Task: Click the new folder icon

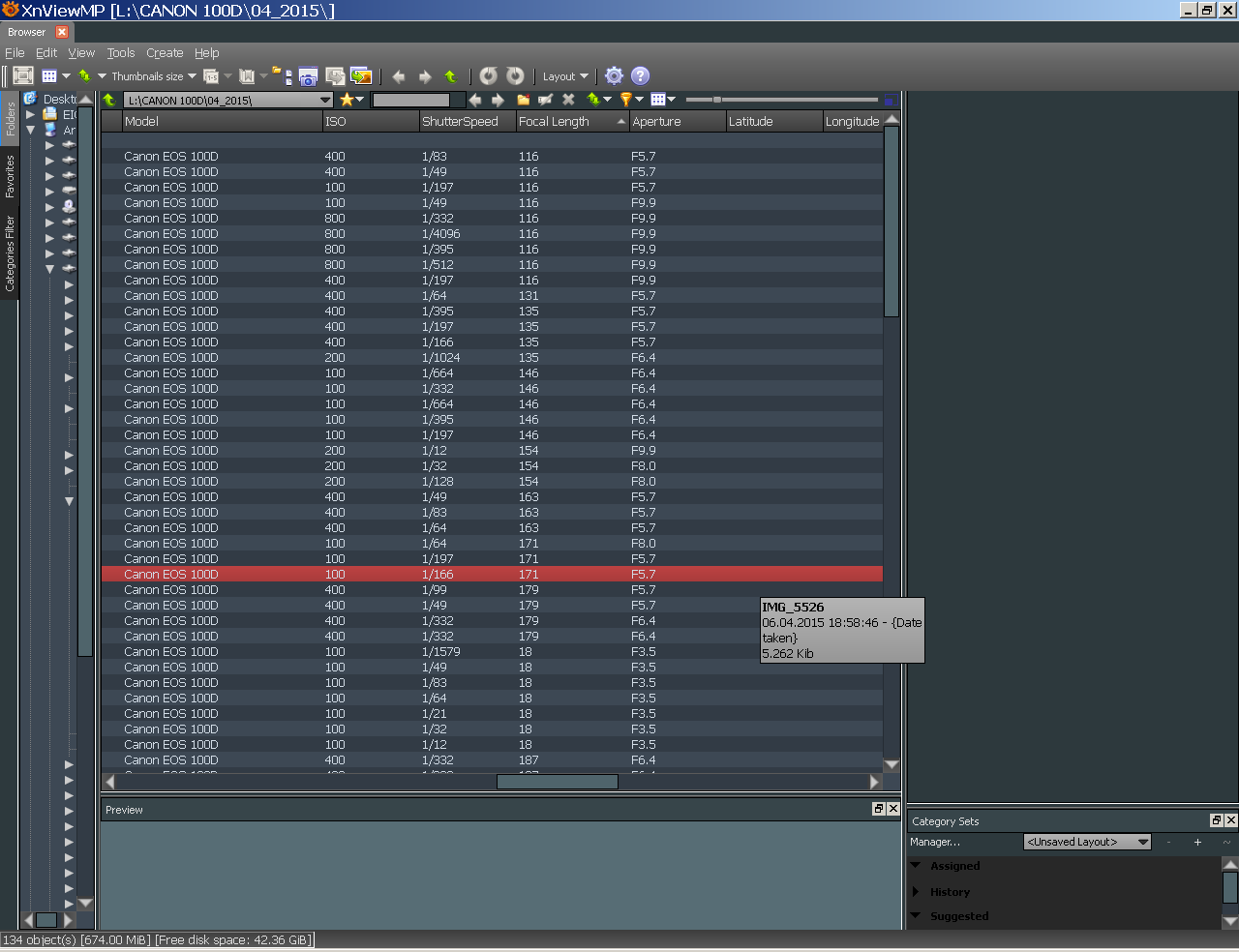Action: [x=523, y=100]
